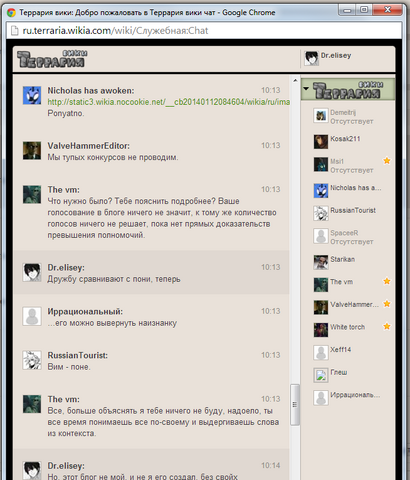Viewport: 410px width, 480px height.
Task: Click the chat scrollbar up arrow
Action: pos(295,81)
